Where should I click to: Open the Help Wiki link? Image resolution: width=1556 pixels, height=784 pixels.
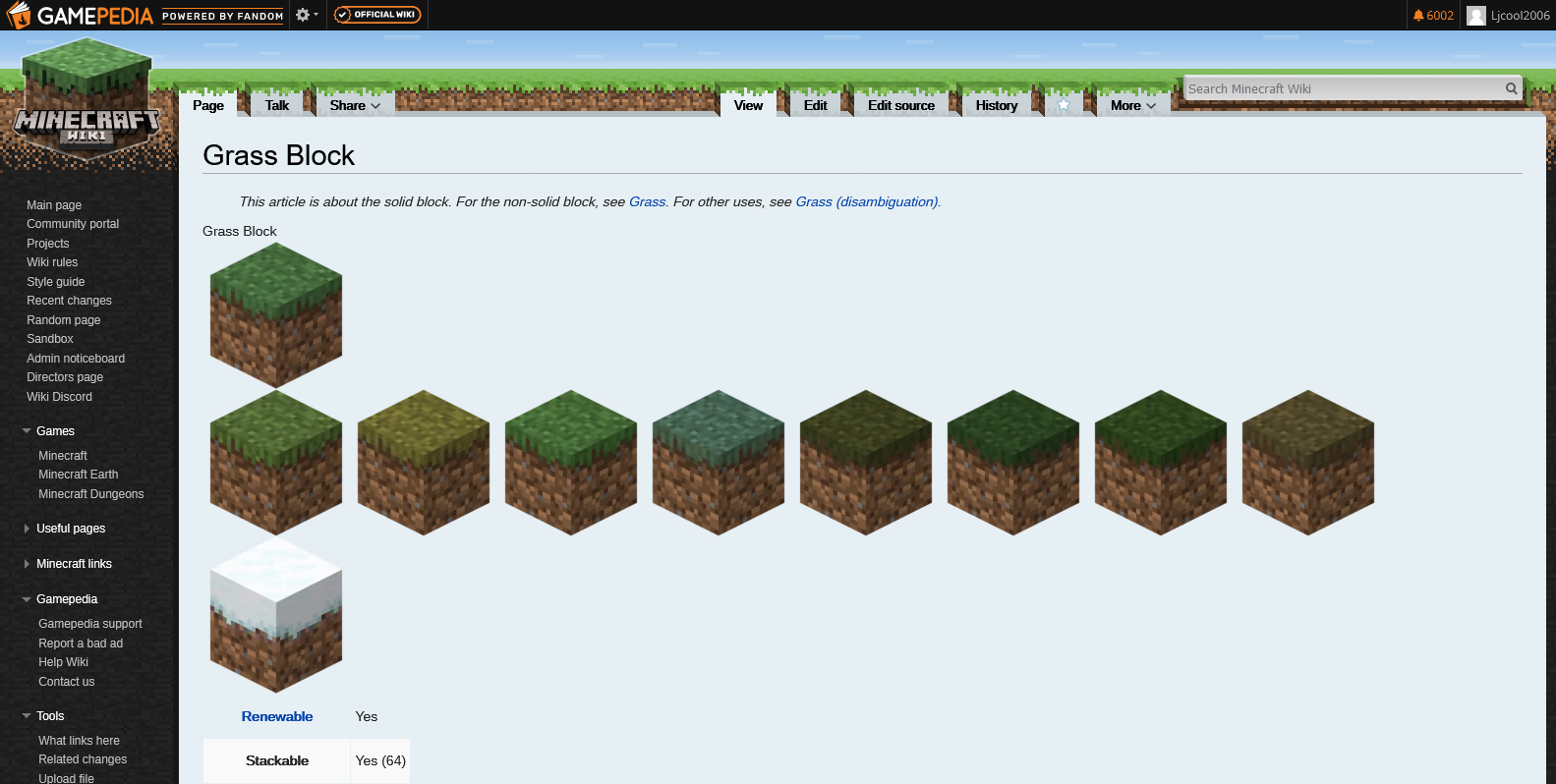click(x=64, y=662)
